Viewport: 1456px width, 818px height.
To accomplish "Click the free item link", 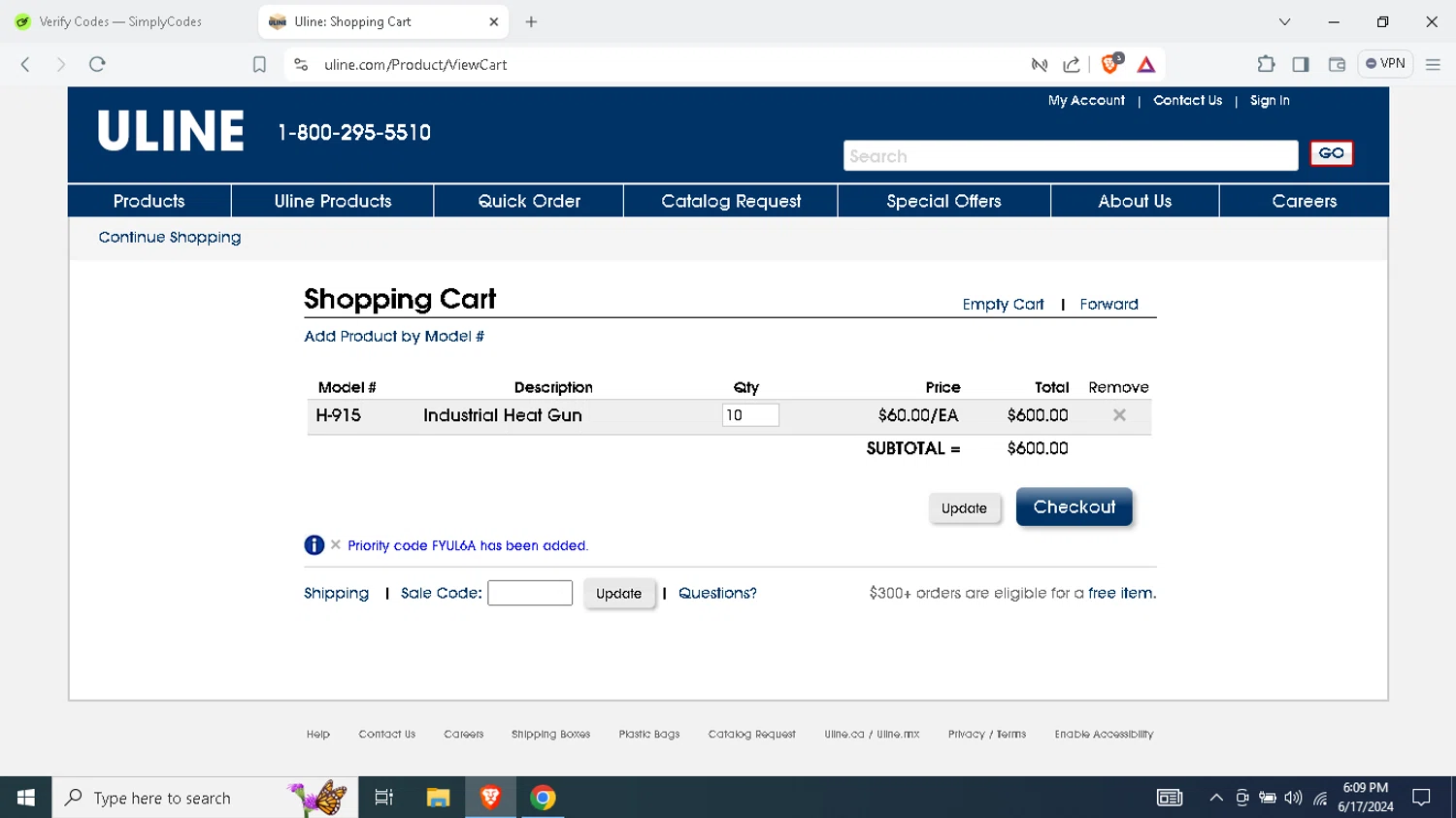I will [1122, 593].
